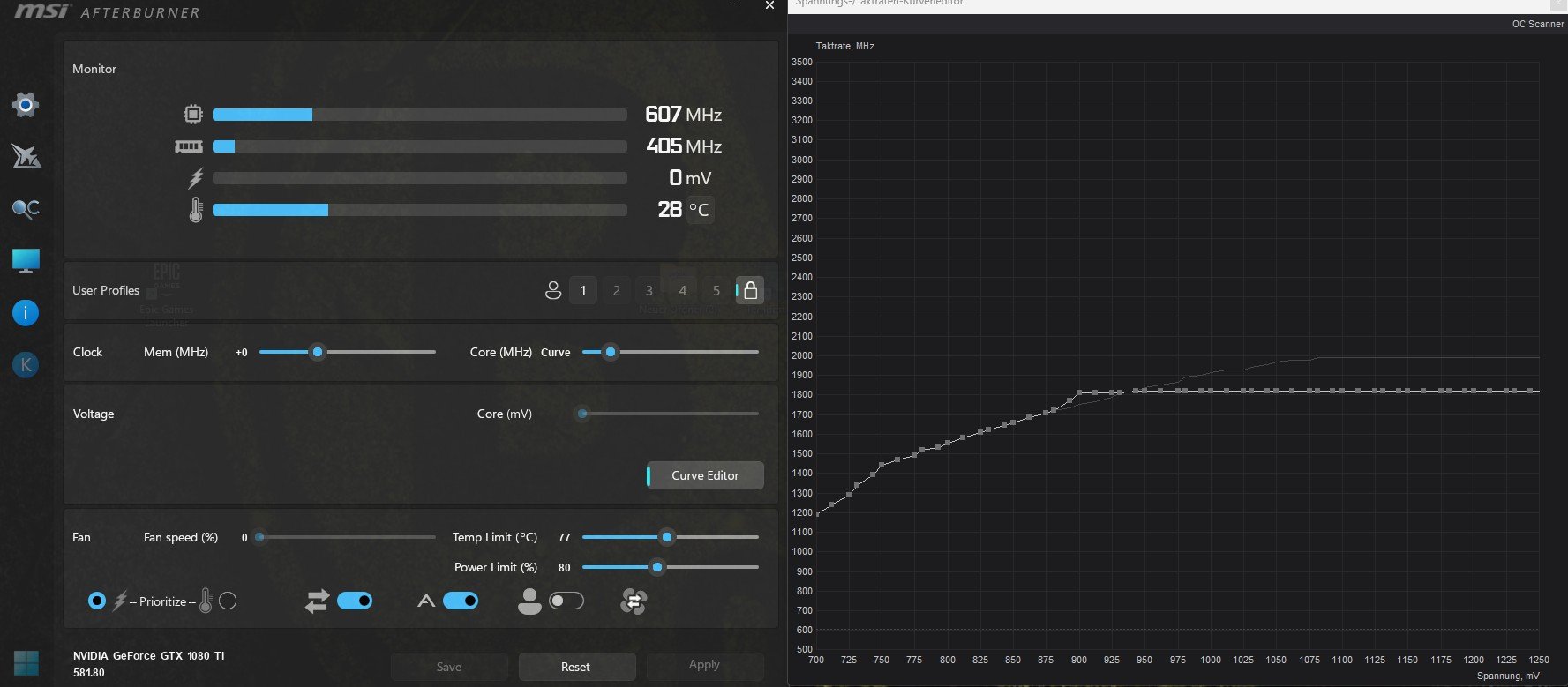1568x687 pixels.
Task: Click the Fan speed value 0
Action: (x=244, y=538)
